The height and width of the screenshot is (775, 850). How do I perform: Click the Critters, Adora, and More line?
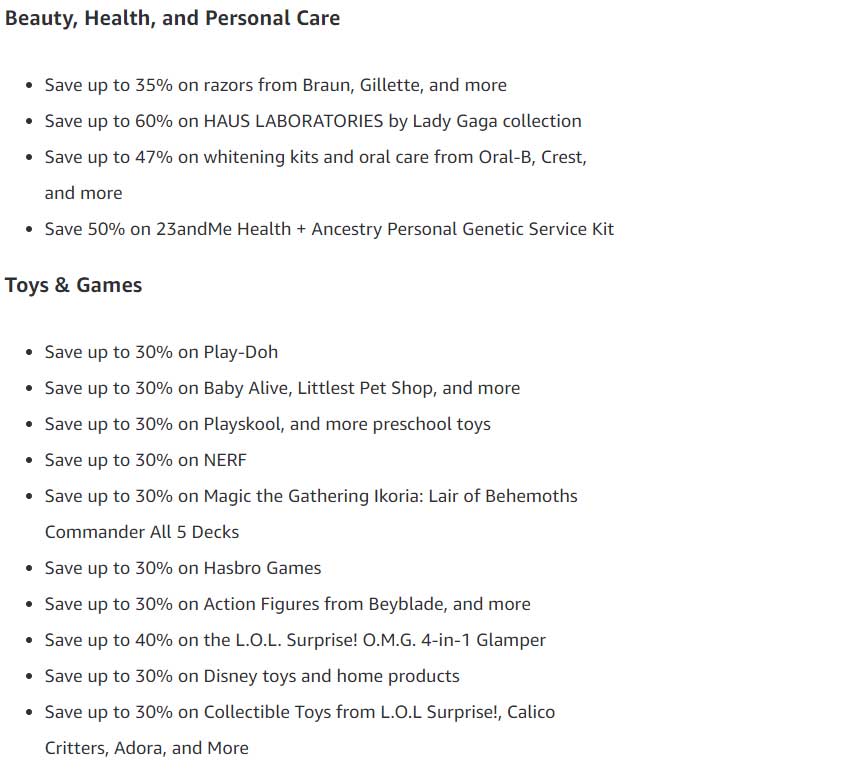click(x=146, y=748)
